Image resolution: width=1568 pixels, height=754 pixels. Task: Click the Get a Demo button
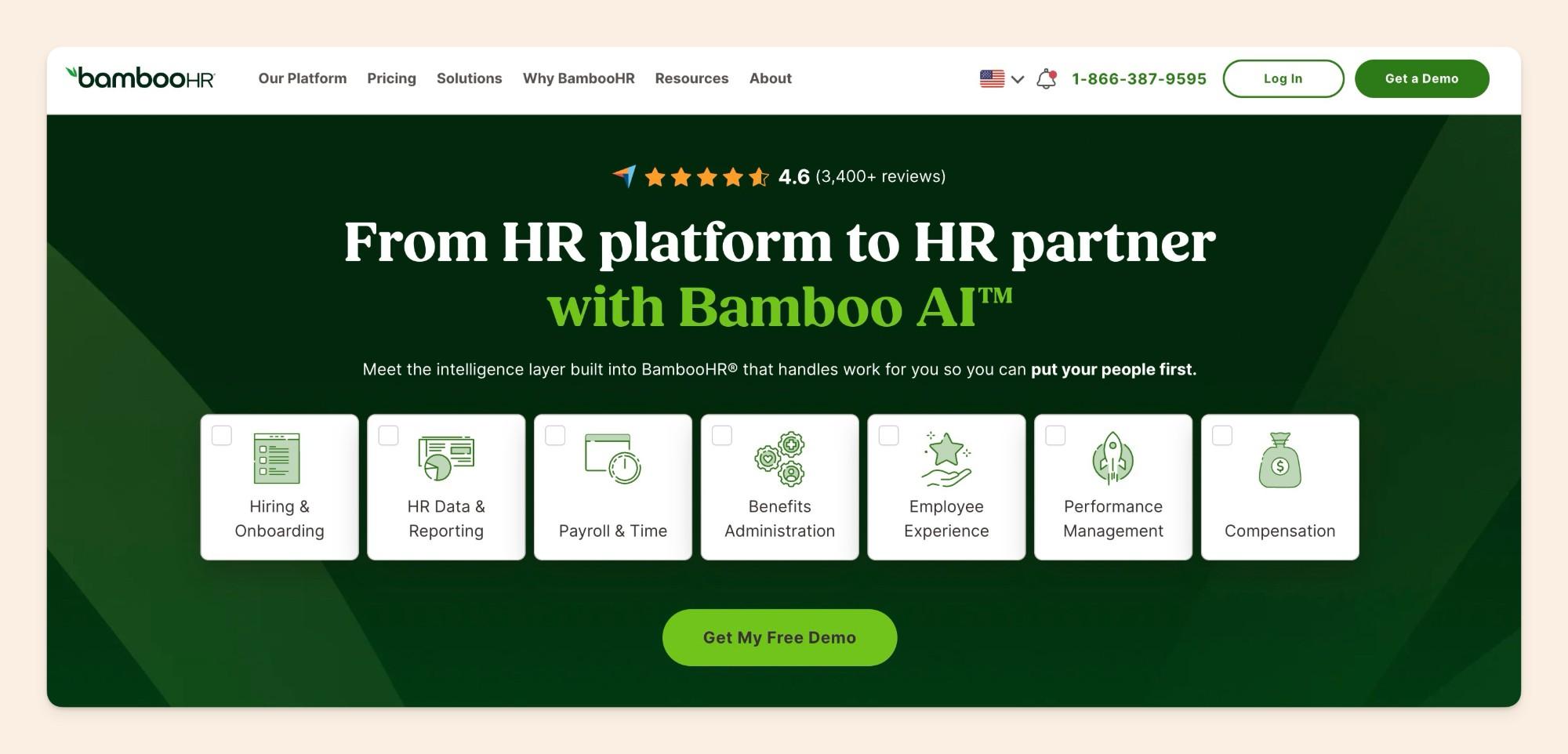coord(1422,78)
